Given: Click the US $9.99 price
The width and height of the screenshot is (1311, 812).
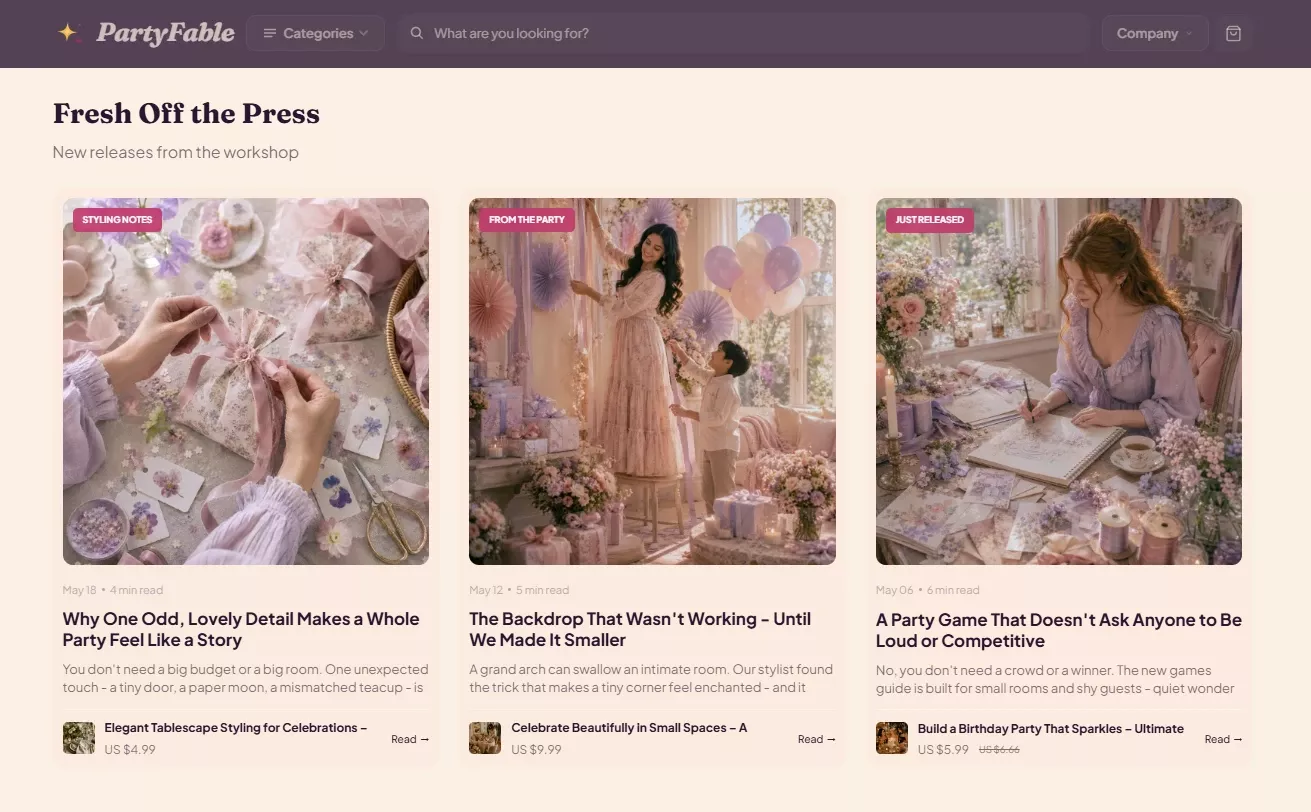Looking at the screenshot, I should 536,749.
